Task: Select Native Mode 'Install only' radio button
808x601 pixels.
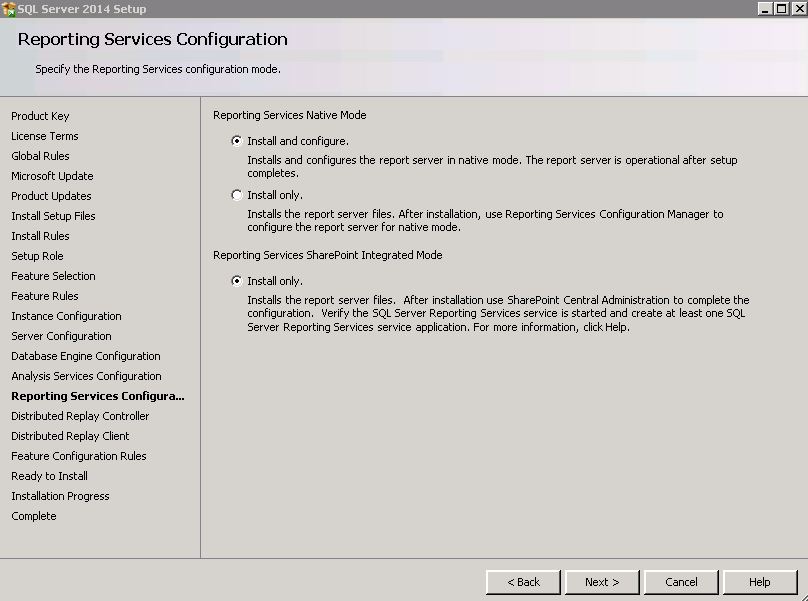Action: tap(237, 195)
